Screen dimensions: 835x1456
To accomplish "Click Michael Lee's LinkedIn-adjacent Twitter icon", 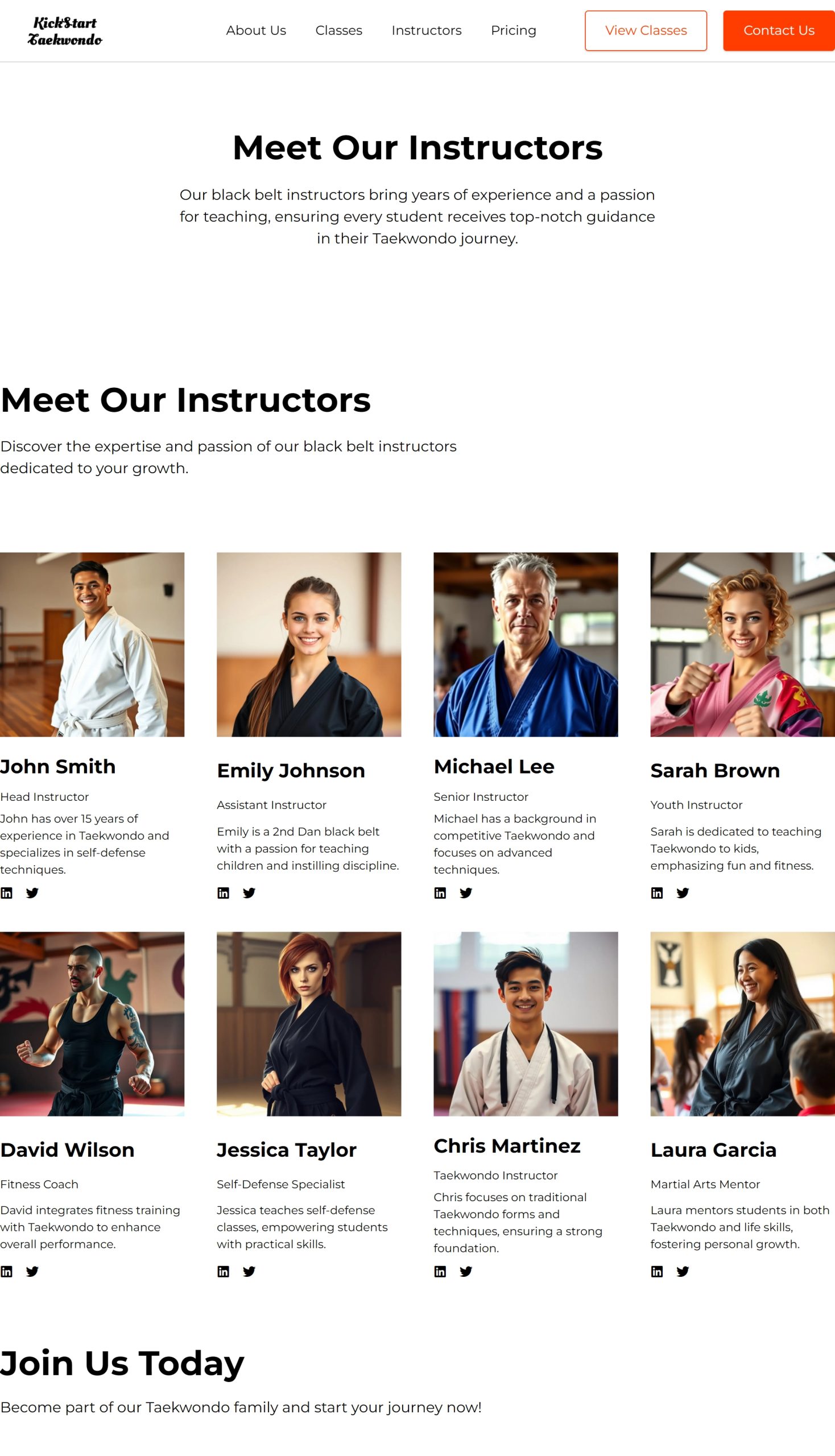I will (466, 893).
